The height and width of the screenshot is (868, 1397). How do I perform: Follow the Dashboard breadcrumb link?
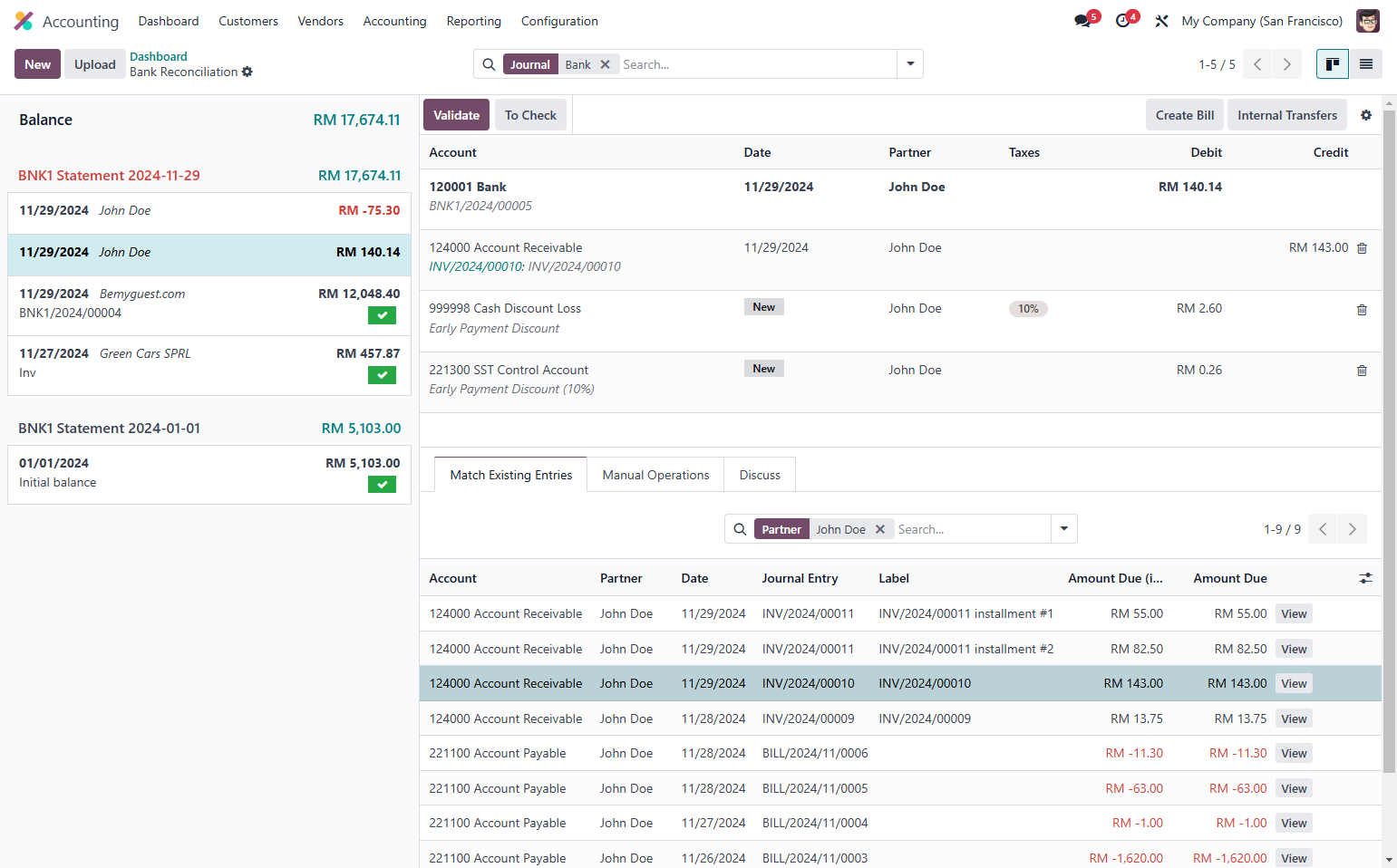(x=159, y=56)
